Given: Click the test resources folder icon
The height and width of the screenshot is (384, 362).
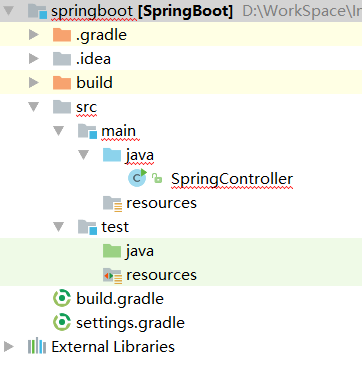Looking at the screenshot, I should click(x=112, y=275).
